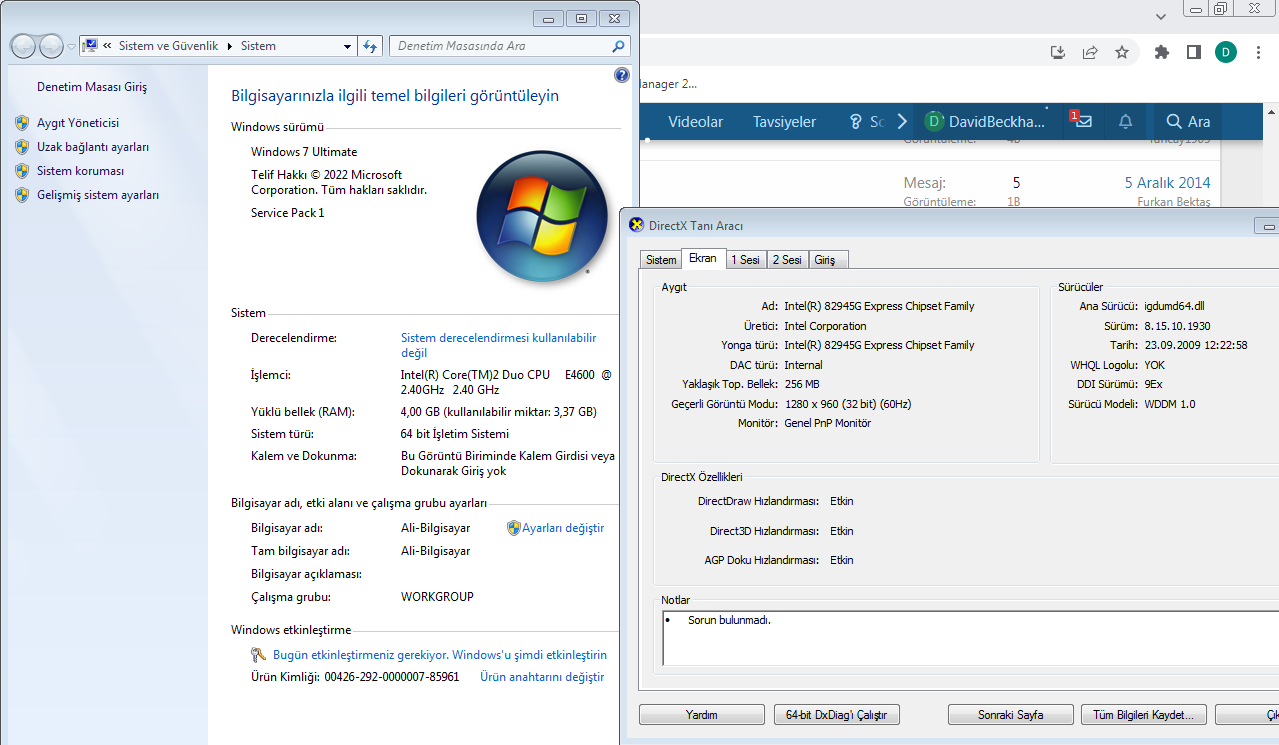Click the Windows activation required link

click(x=440, y=655)
